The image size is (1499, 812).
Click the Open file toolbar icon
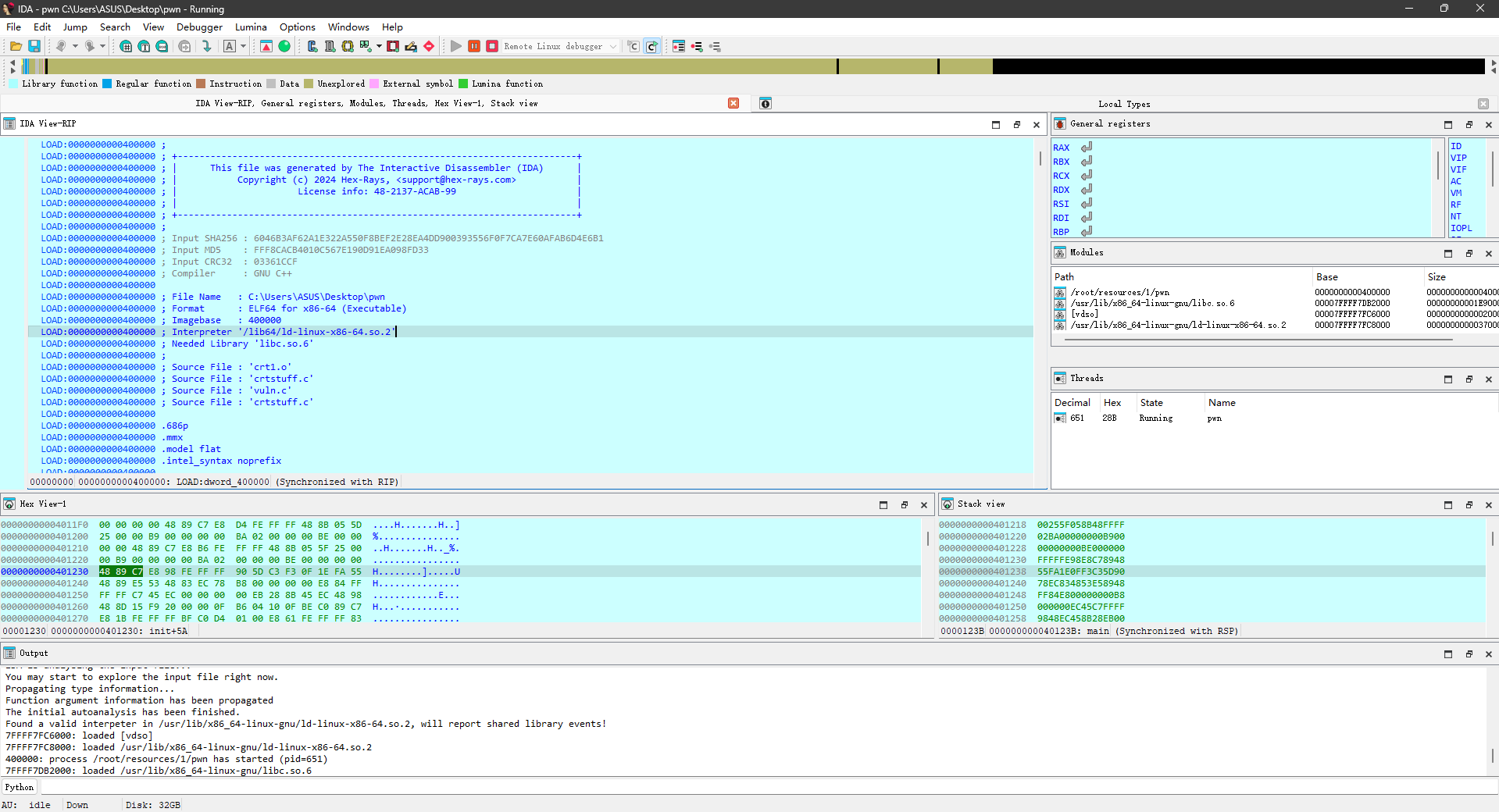(x=16, y=47)
